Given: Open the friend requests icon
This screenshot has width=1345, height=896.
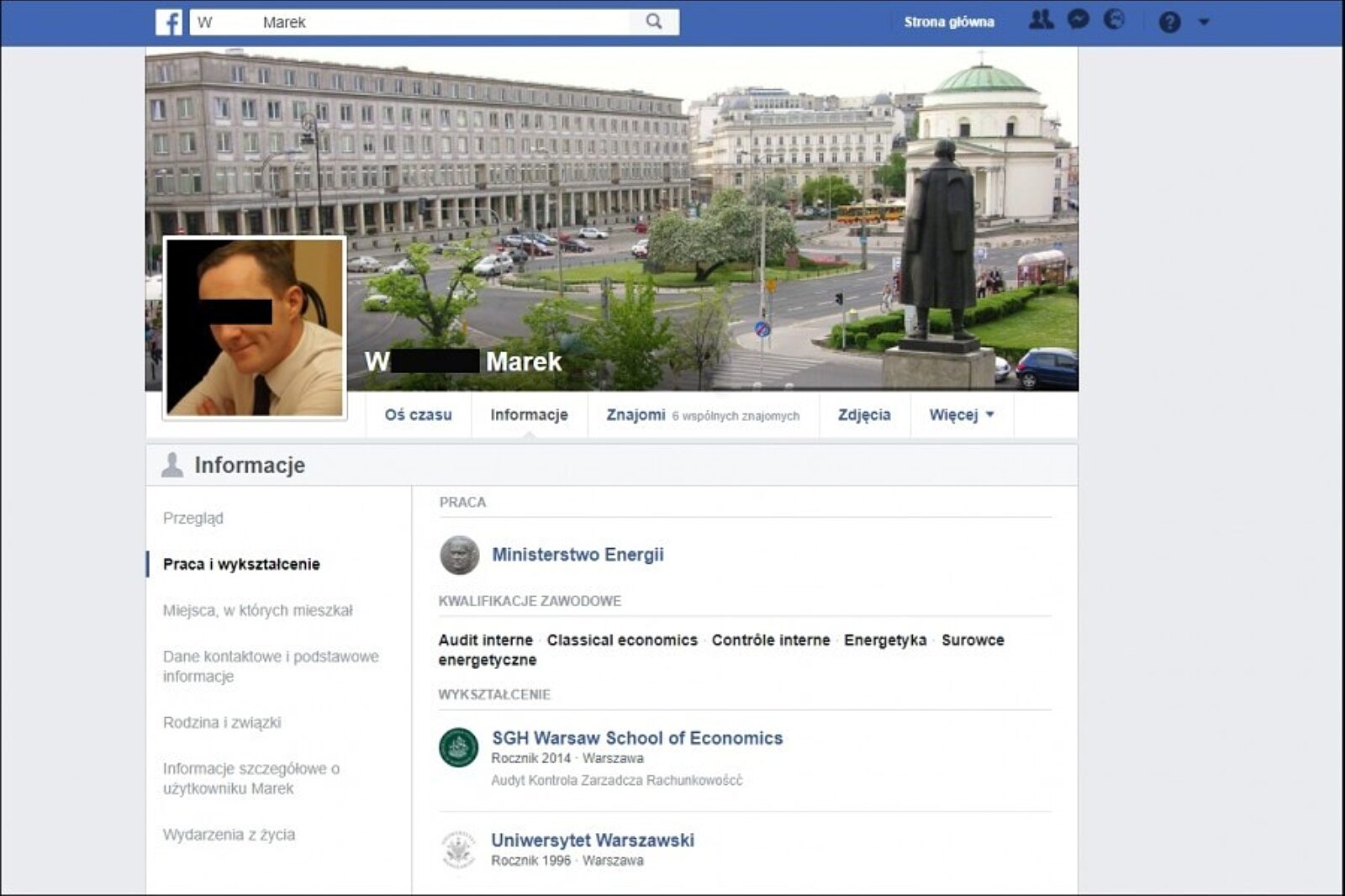Looking at the screenshot, I should click(x=1040, y=18).
